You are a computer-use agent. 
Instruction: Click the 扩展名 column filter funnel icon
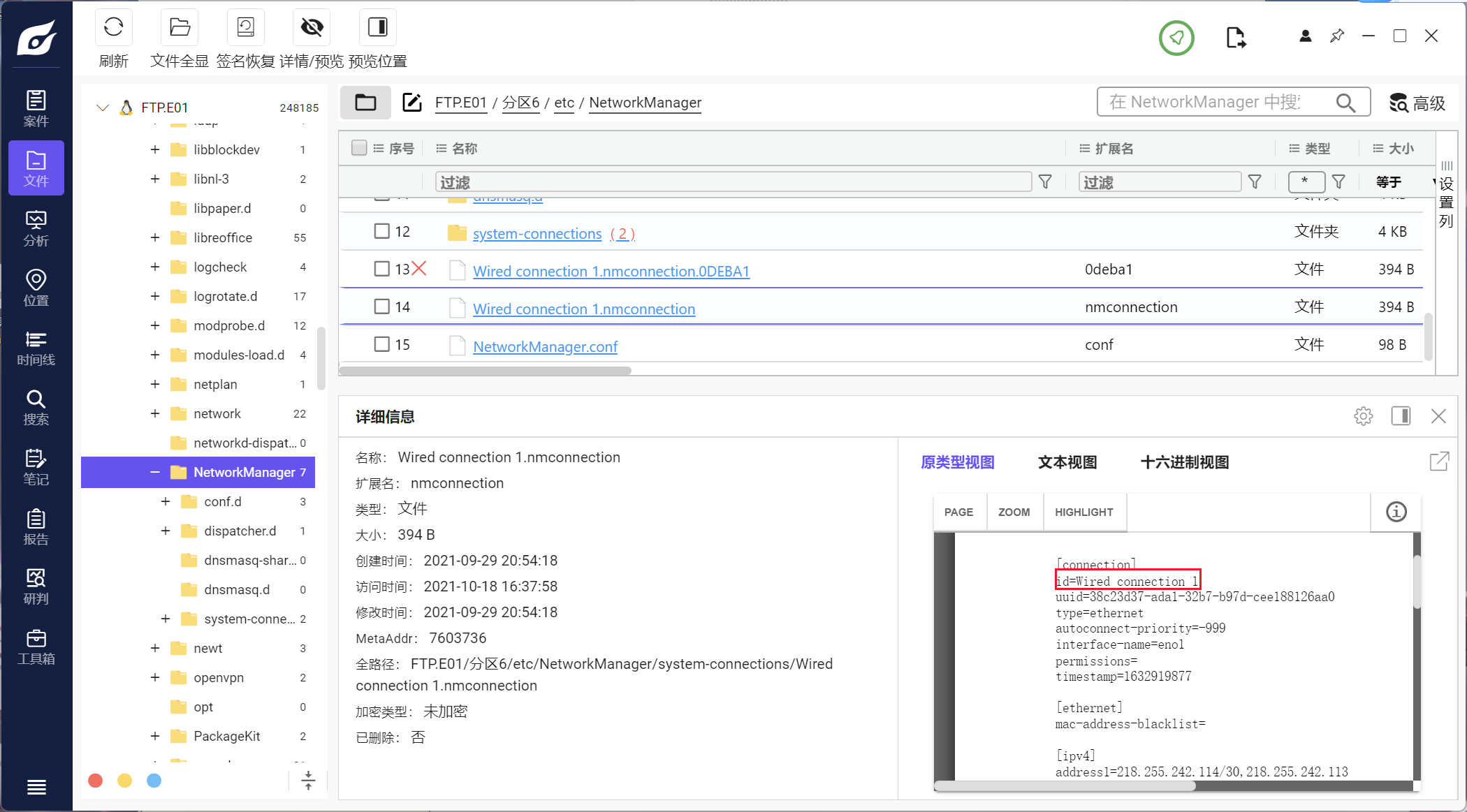(1255, 182)
